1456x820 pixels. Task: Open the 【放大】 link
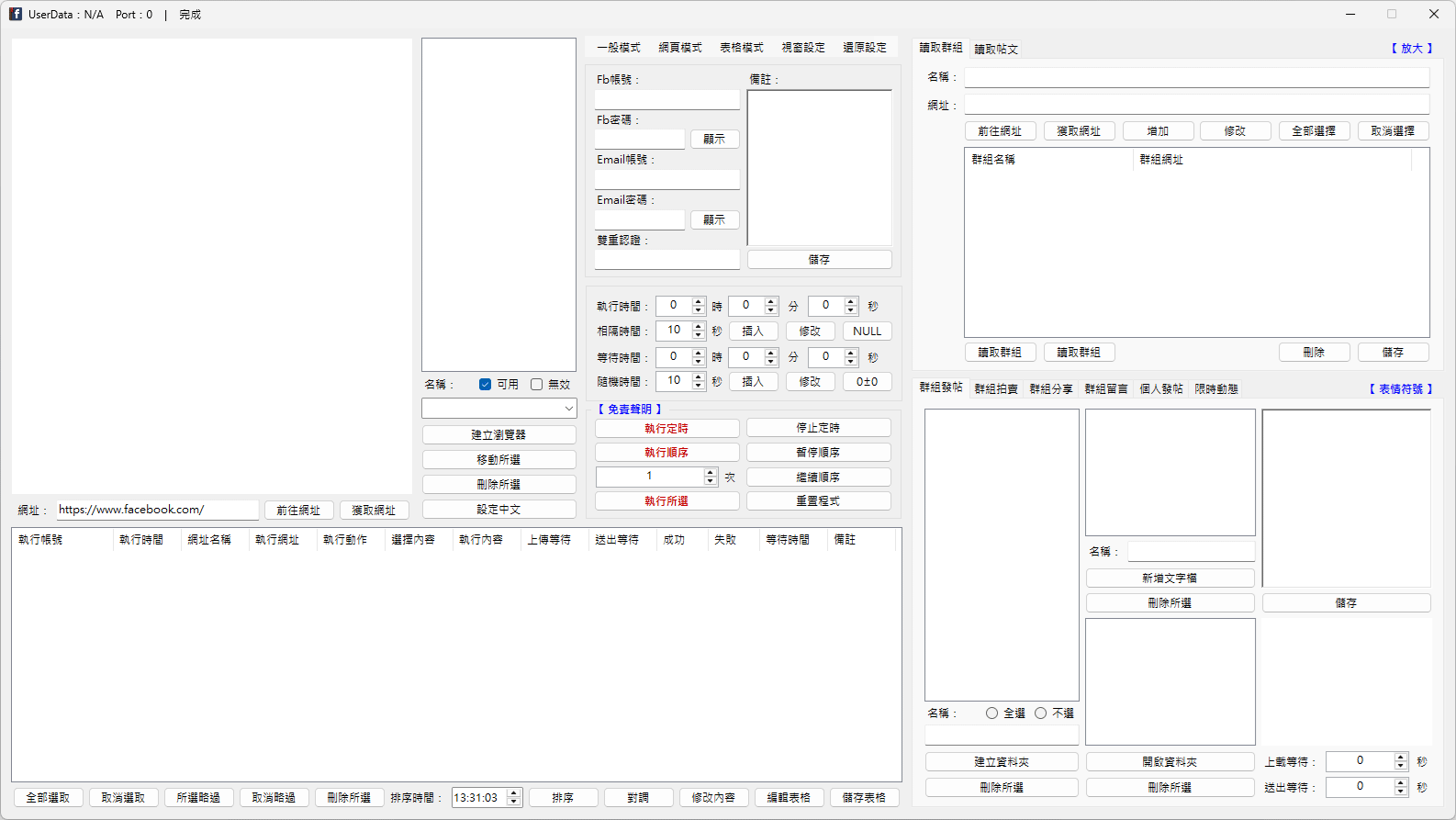(1412, 49)
